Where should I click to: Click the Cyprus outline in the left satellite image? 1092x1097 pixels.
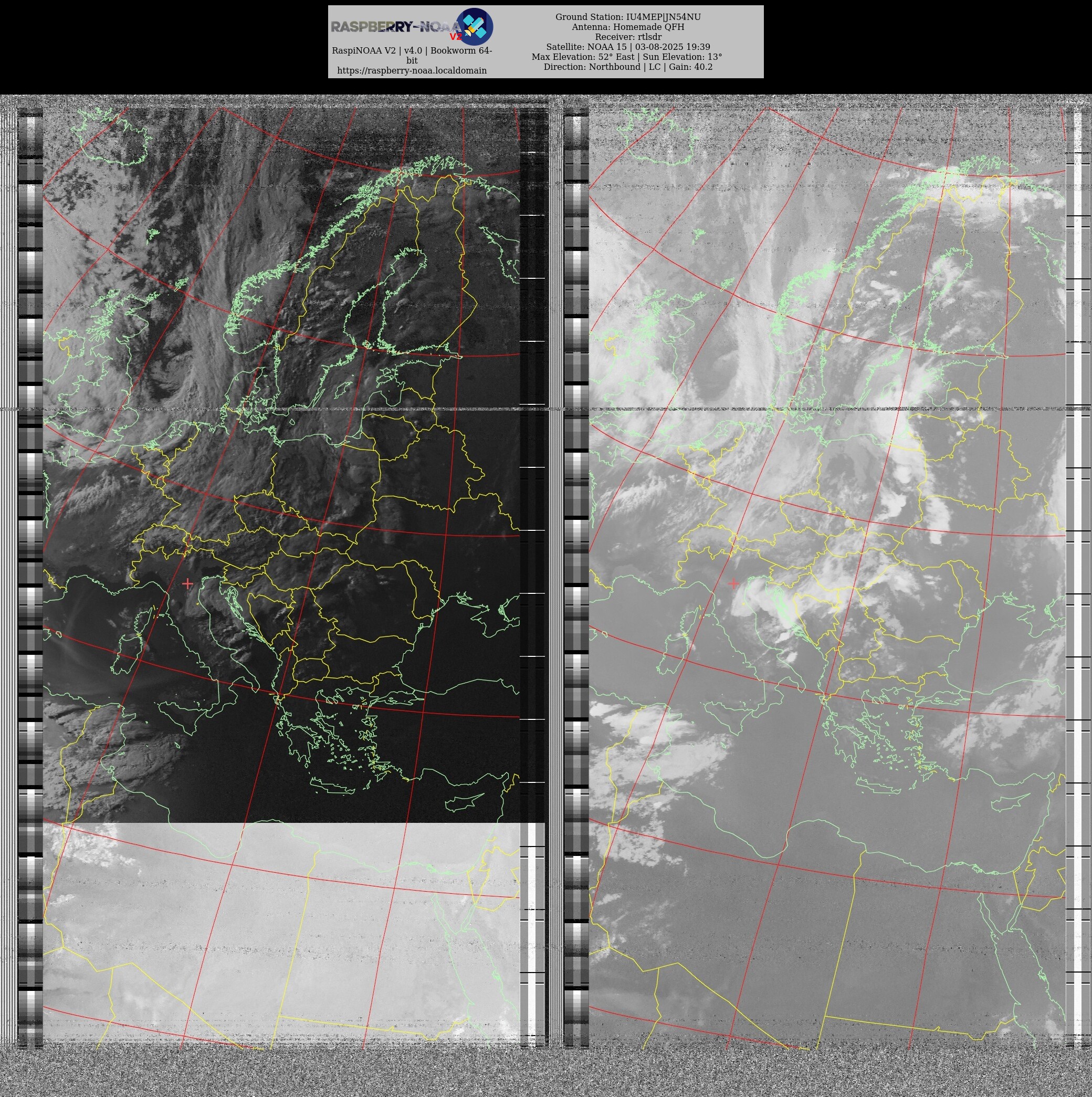tap(465, 802)
